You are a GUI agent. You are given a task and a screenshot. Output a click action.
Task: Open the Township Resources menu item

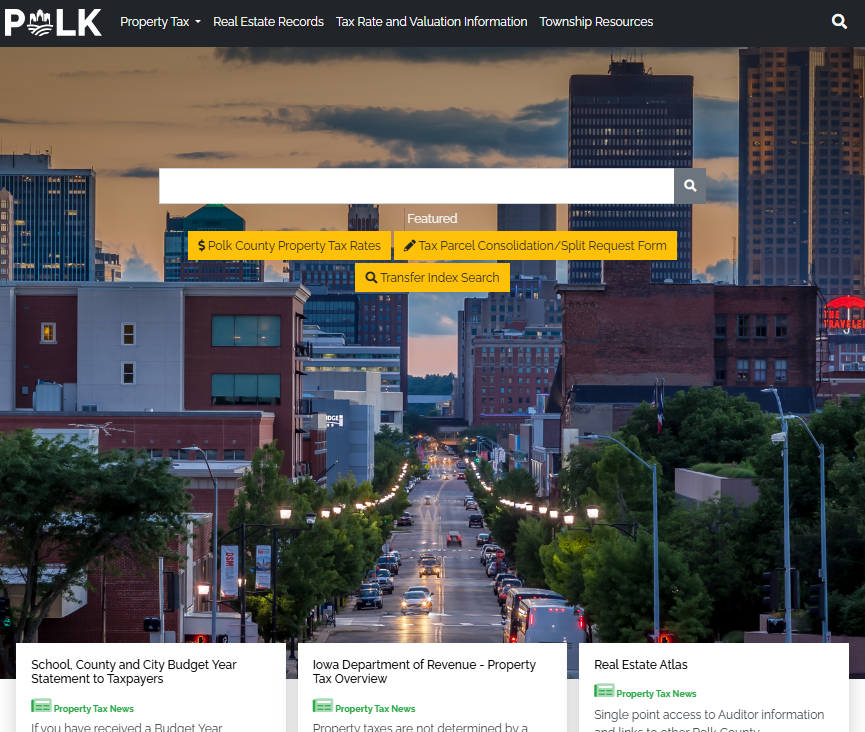[596, 22]
